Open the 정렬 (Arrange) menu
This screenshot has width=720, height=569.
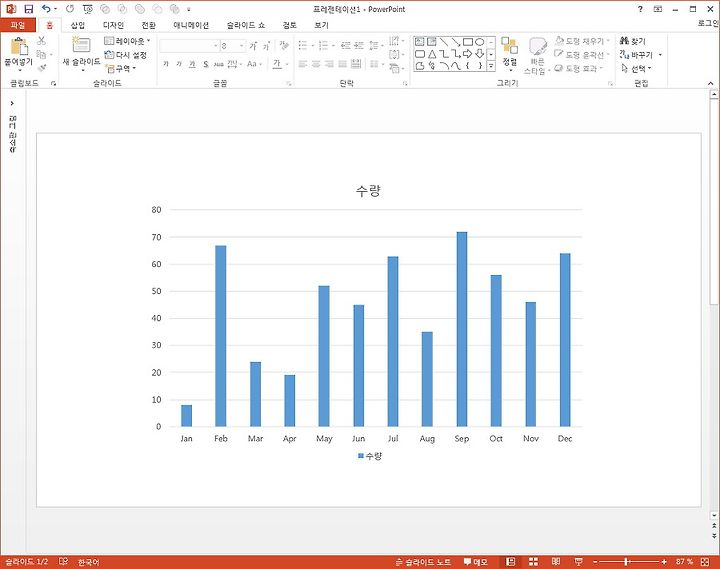click(510, 54)
